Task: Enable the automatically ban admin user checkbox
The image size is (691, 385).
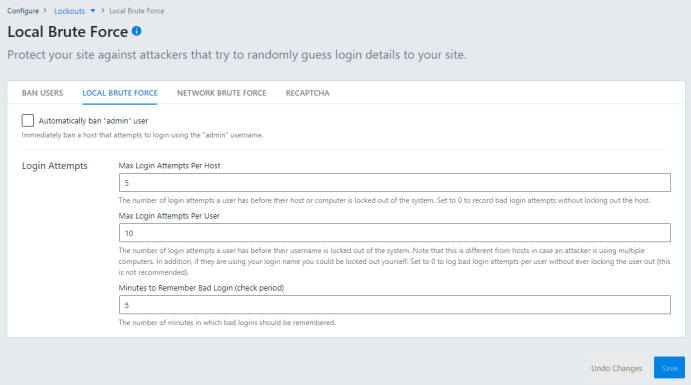Action: [28, 120]
